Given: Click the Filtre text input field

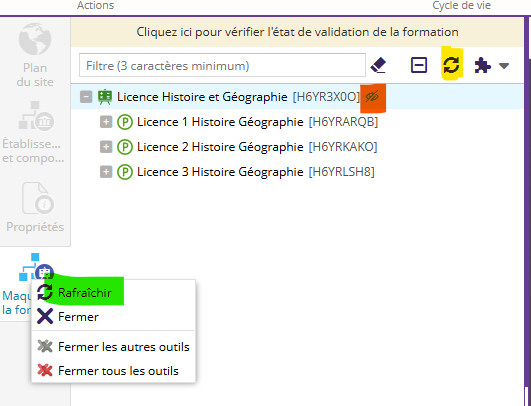Looking at the screenshot, I should click(222, 65).
